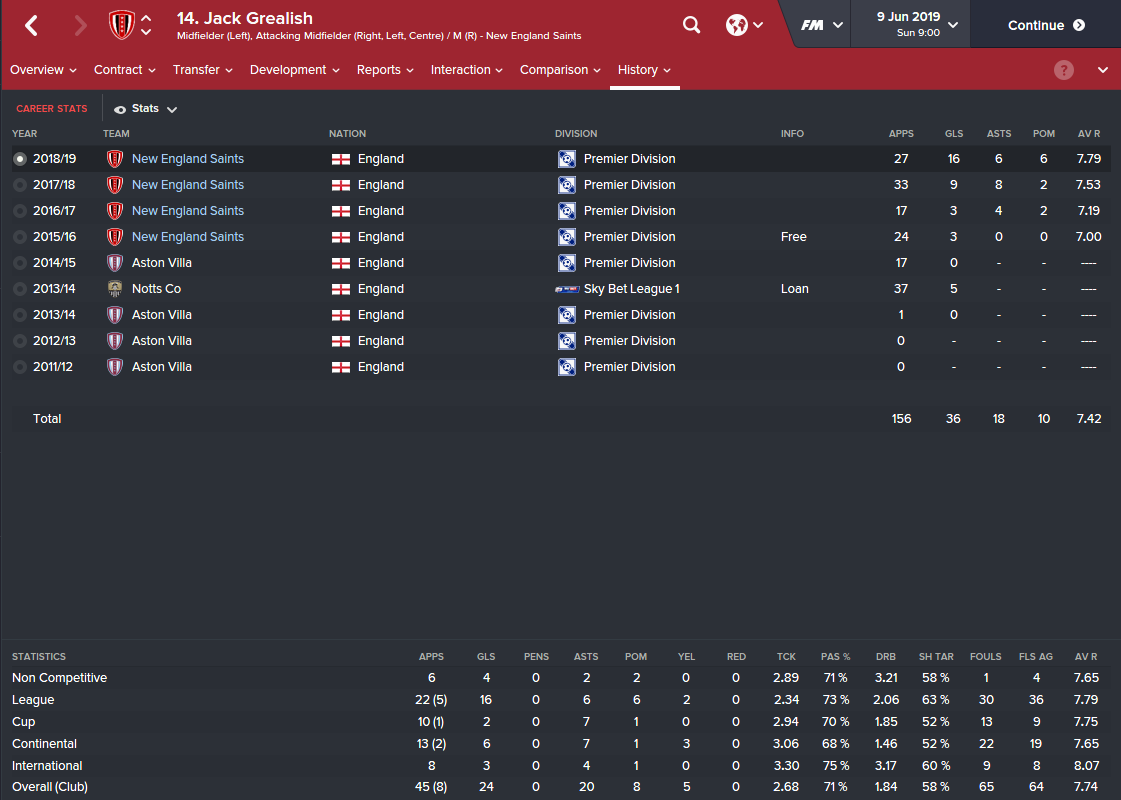Click the Notts Co club badge
This screenshot has height=800, width=1121.
[115, 289]
